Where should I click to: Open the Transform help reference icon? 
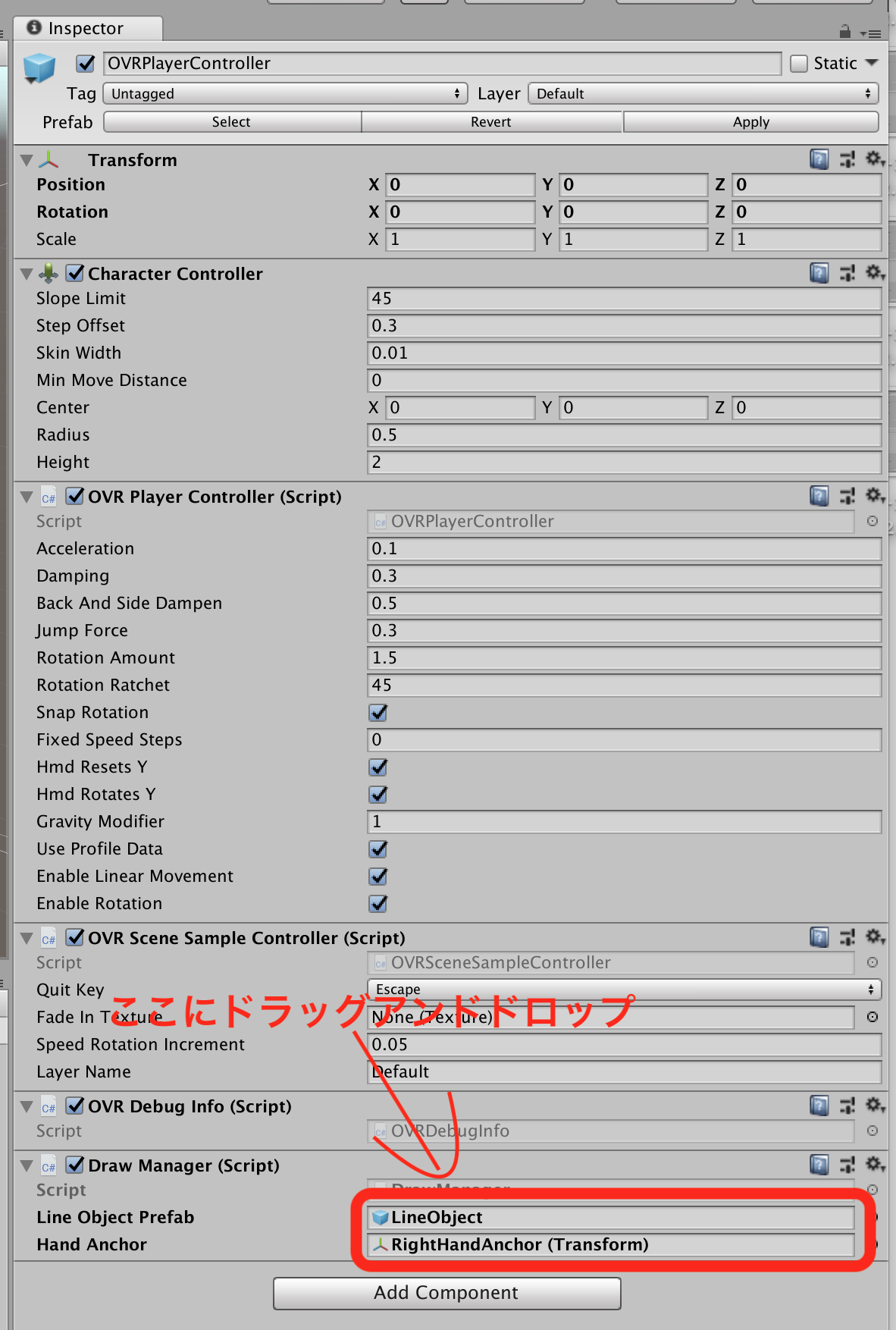tap(819, 159)
